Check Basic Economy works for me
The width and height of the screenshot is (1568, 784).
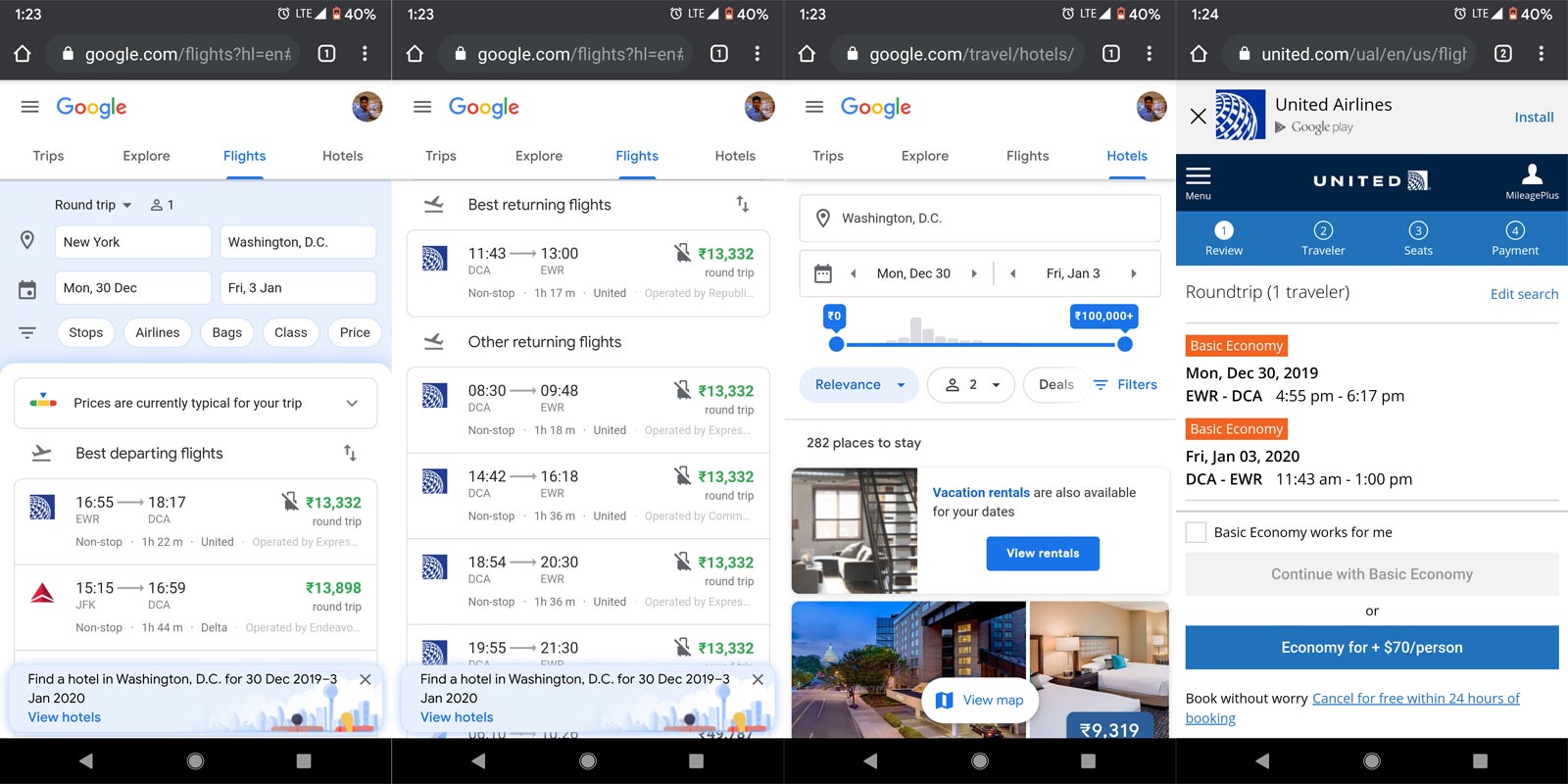click(x=1196, y=532)
